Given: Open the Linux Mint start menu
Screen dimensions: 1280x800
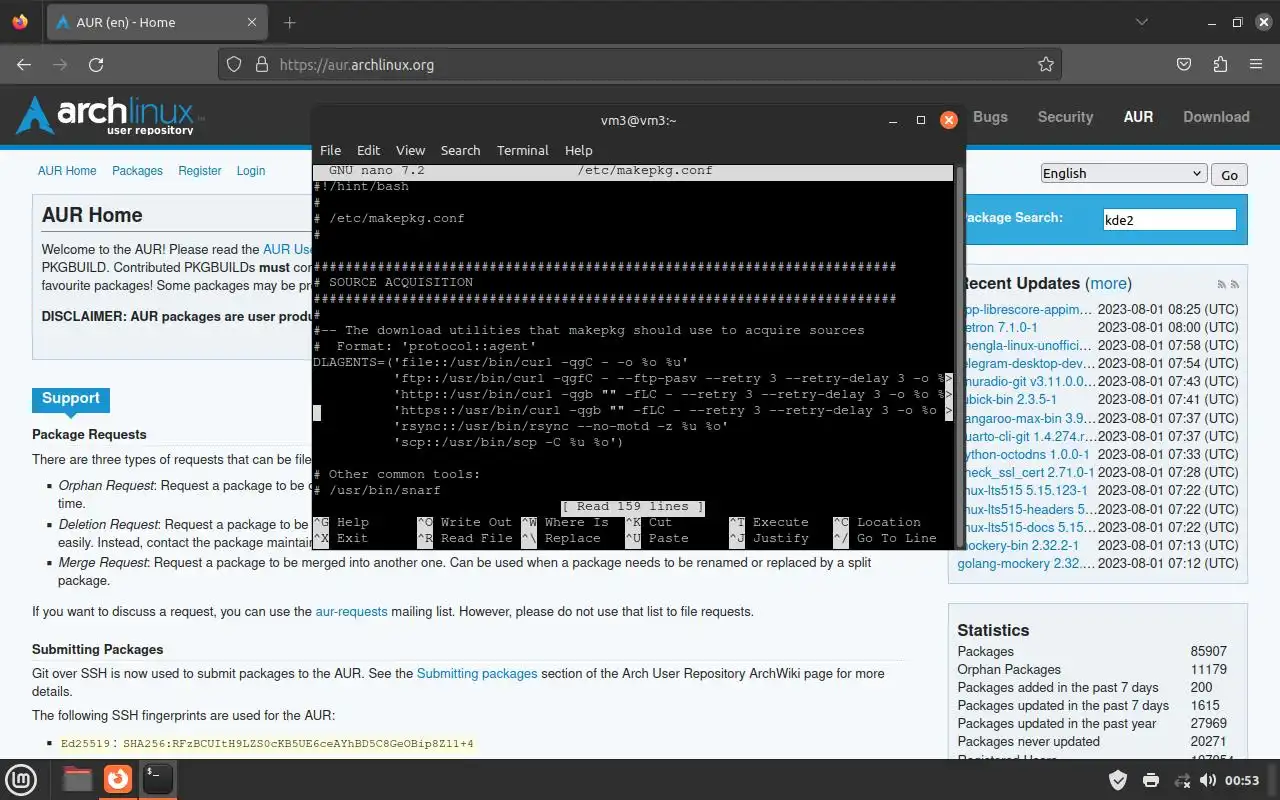Looking at the screenshot, I should [x=22, y=779].
